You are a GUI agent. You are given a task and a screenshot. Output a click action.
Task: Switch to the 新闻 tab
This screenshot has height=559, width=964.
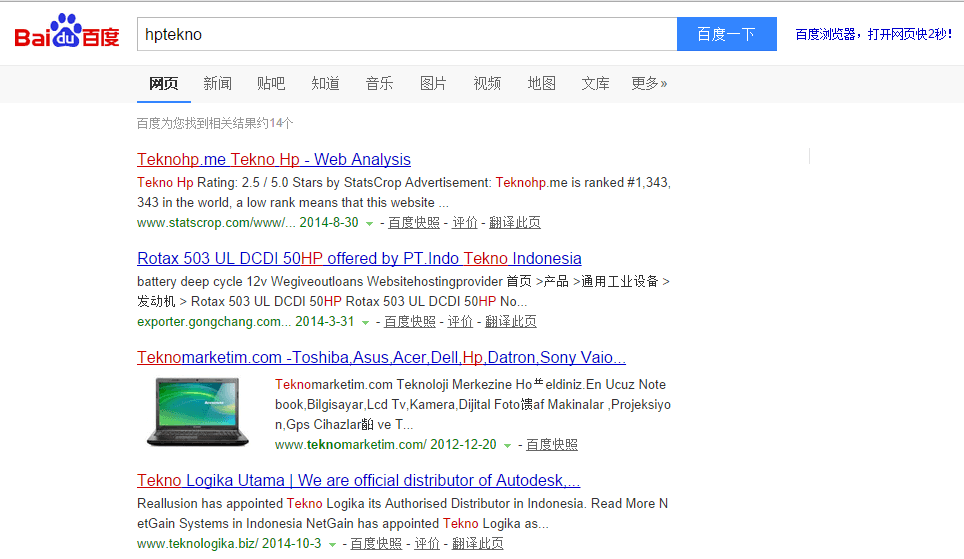(218, 84)
